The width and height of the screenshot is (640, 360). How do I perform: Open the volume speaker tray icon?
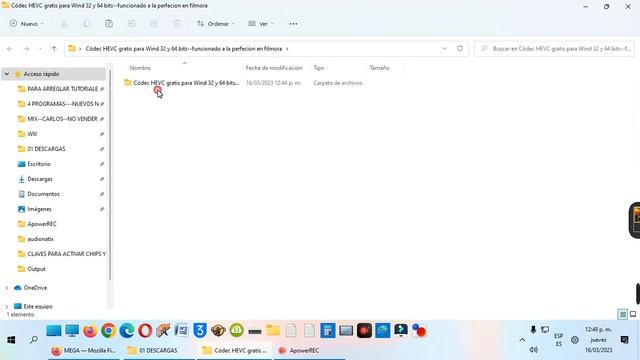click(533, 350)
